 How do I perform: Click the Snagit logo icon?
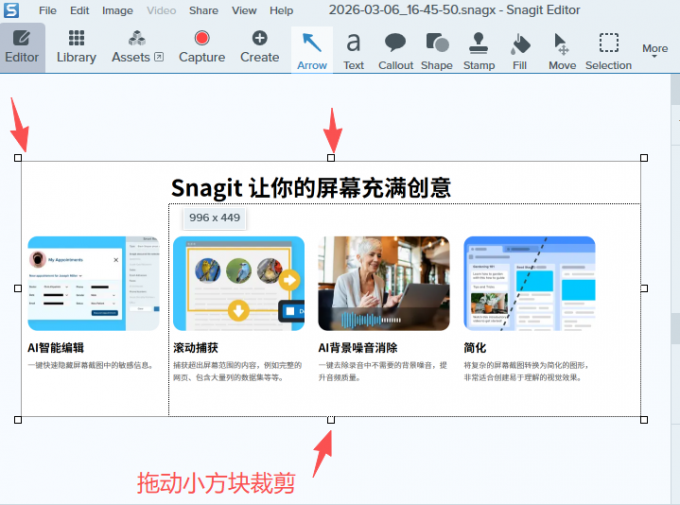point(11,10)
